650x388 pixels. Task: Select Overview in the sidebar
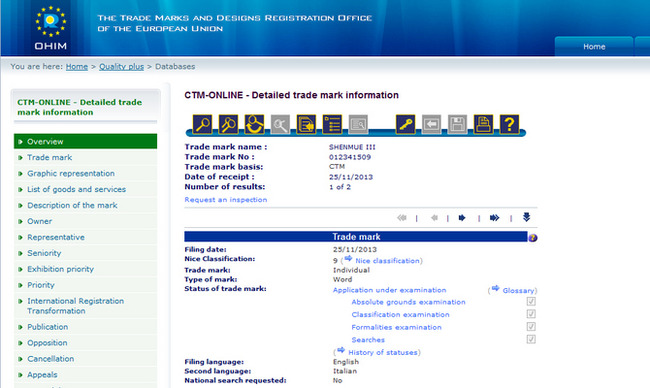click(x=85, y=141)
